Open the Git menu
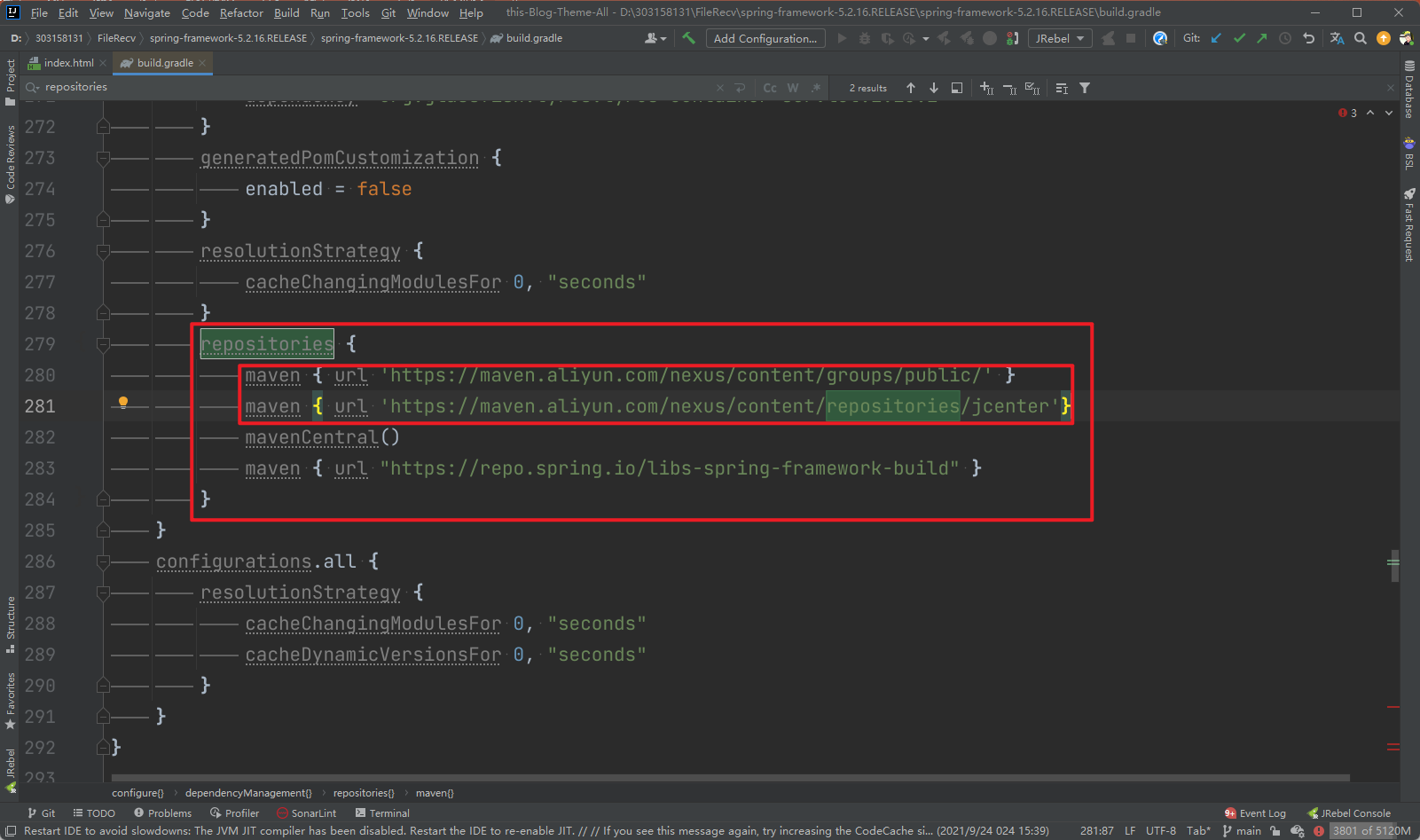The image size is (1420, 840). [x=388, y=12]
